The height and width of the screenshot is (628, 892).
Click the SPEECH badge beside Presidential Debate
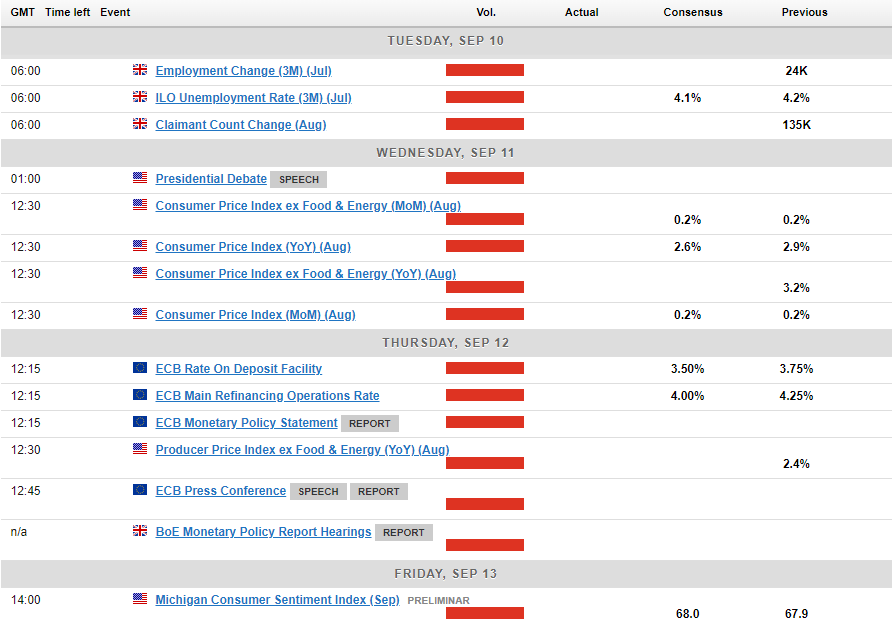[298, 180]
